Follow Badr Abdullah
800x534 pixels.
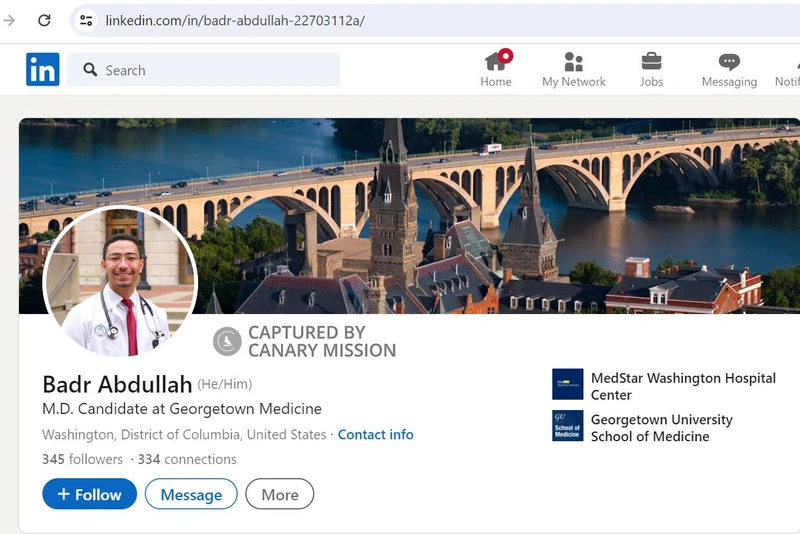[x=89, y=494]
